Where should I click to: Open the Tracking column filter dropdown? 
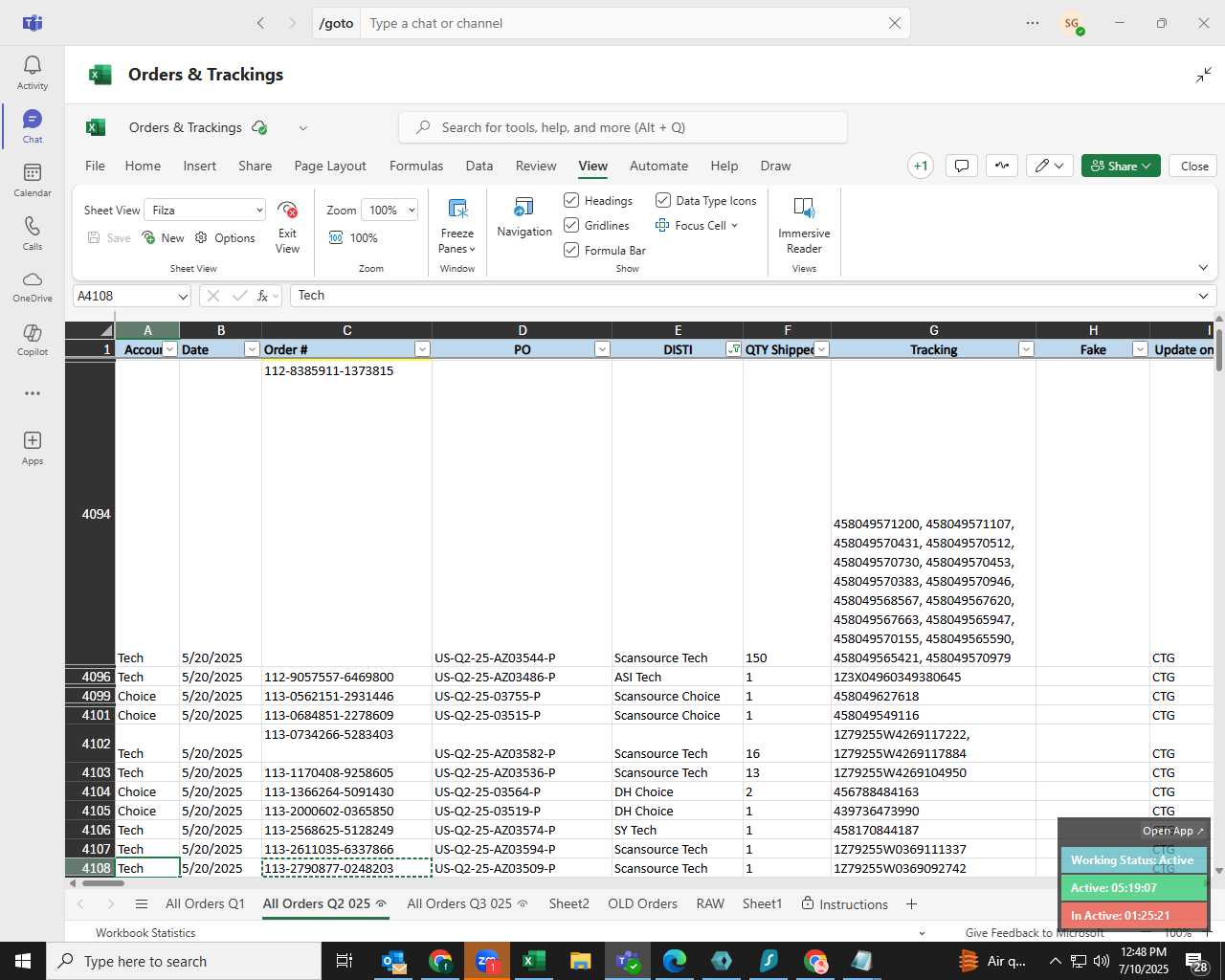(x=1026, y=349)
